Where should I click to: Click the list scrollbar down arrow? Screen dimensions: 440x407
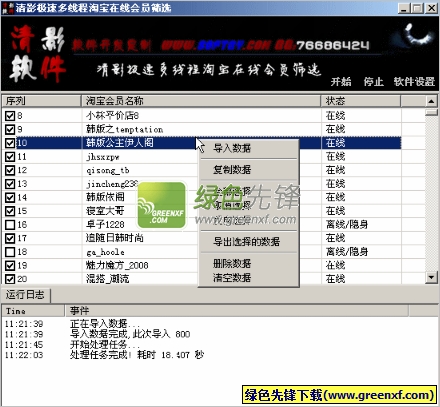click(x=431, y=277)
